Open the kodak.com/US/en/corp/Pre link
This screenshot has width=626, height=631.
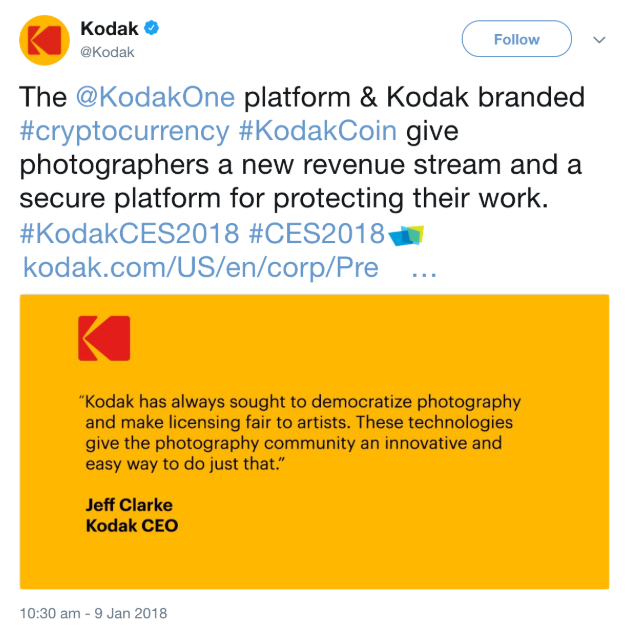coord(200,267)
